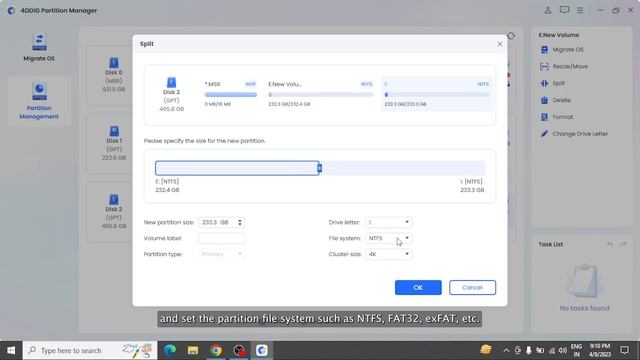Select the Disk 2 icon in background list
640x360 pixels.
pyautogui.click(x=114, y=199)
